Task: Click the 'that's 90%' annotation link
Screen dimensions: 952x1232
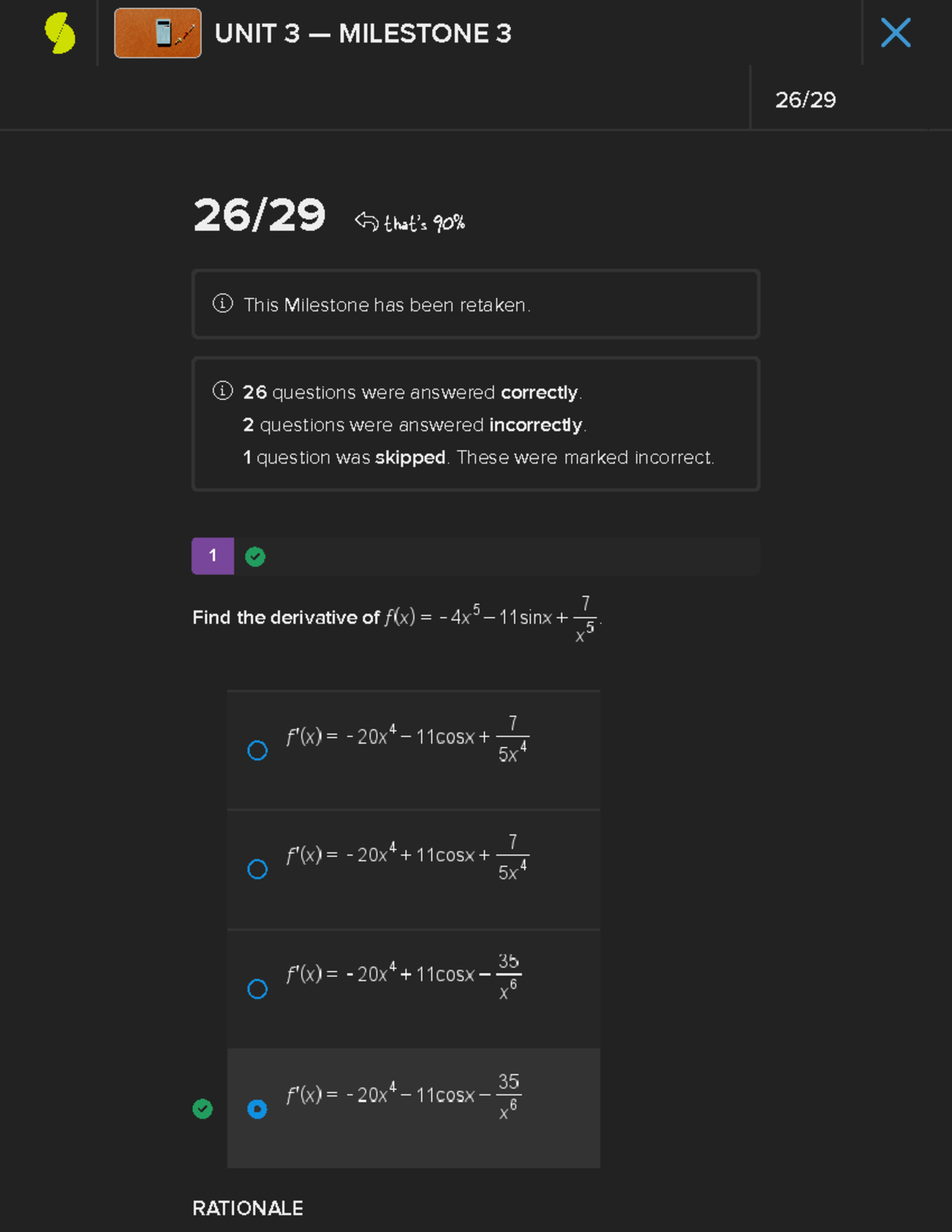Action: tap(423, 222)
